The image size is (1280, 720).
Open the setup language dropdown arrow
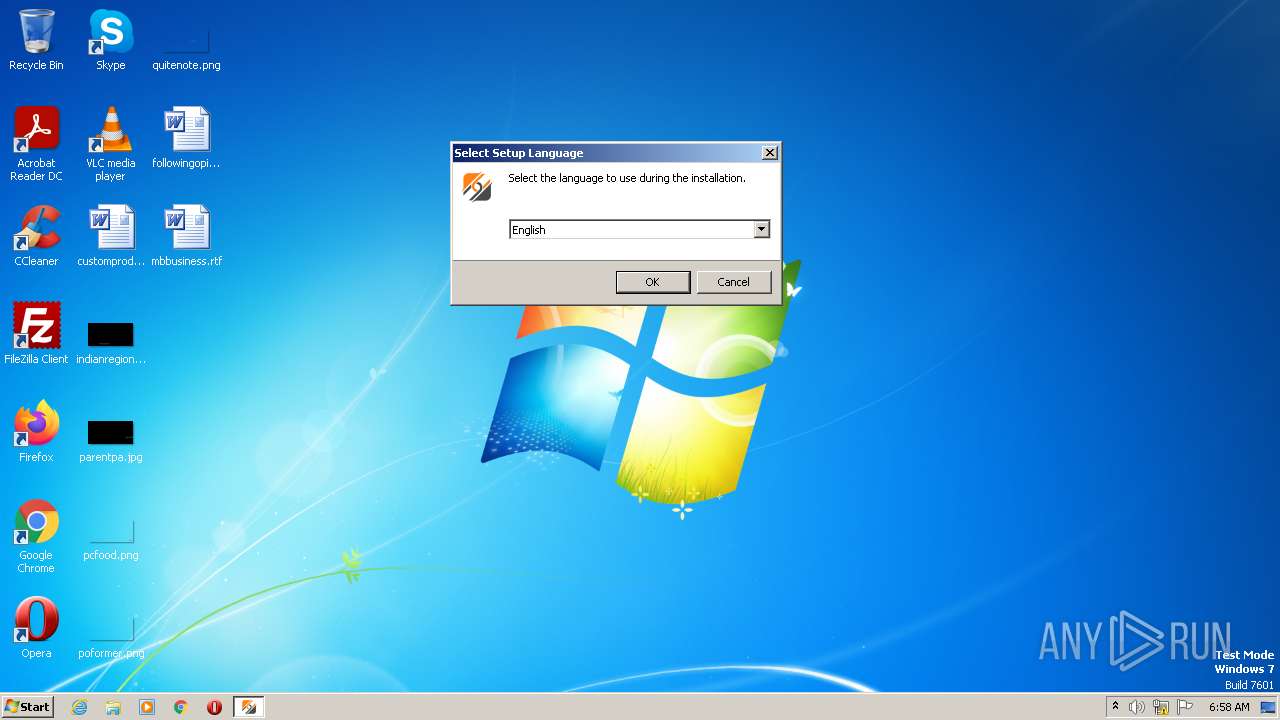tap(761, 229)
